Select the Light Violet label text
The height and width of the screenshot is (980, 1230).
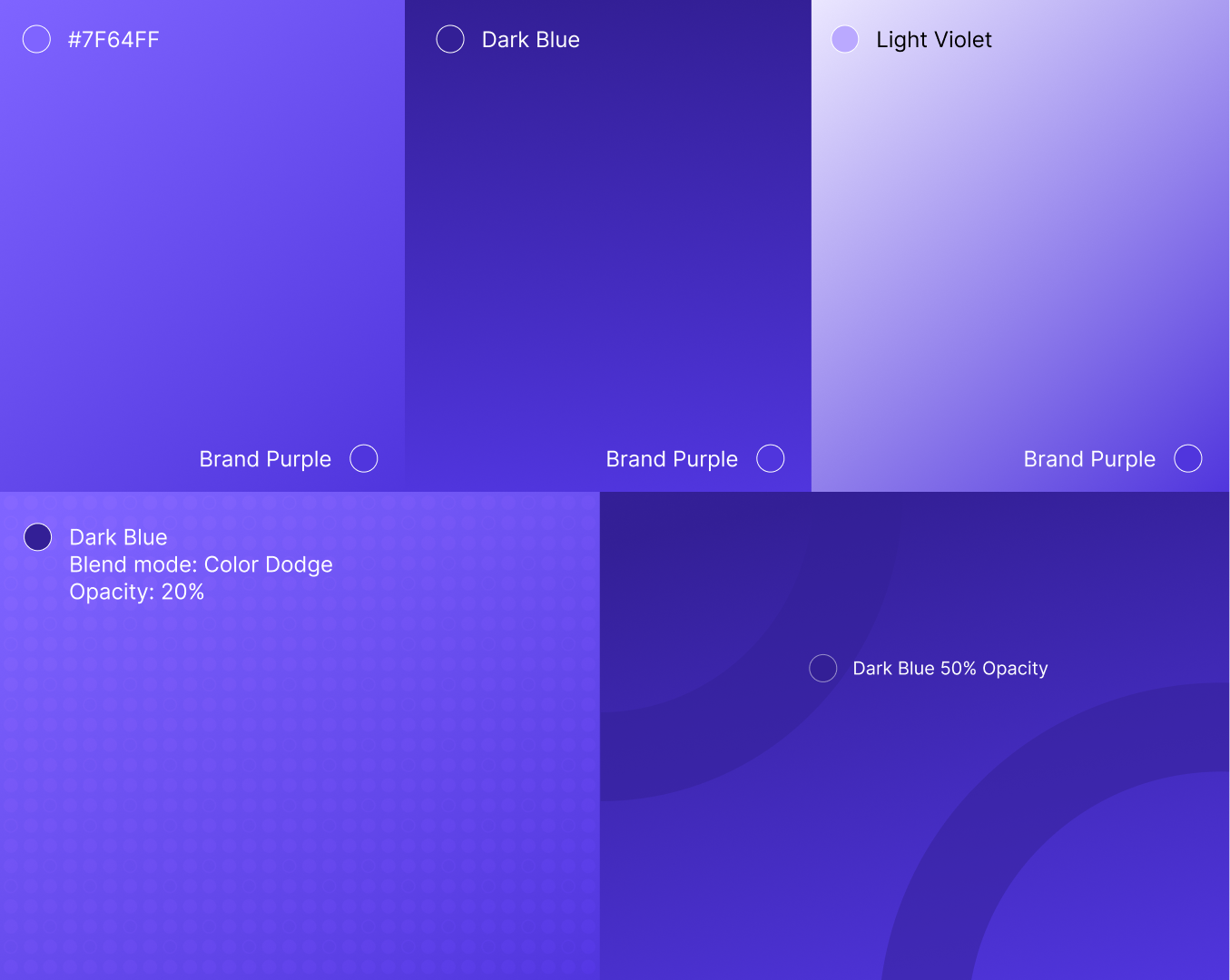pos(933,40)
